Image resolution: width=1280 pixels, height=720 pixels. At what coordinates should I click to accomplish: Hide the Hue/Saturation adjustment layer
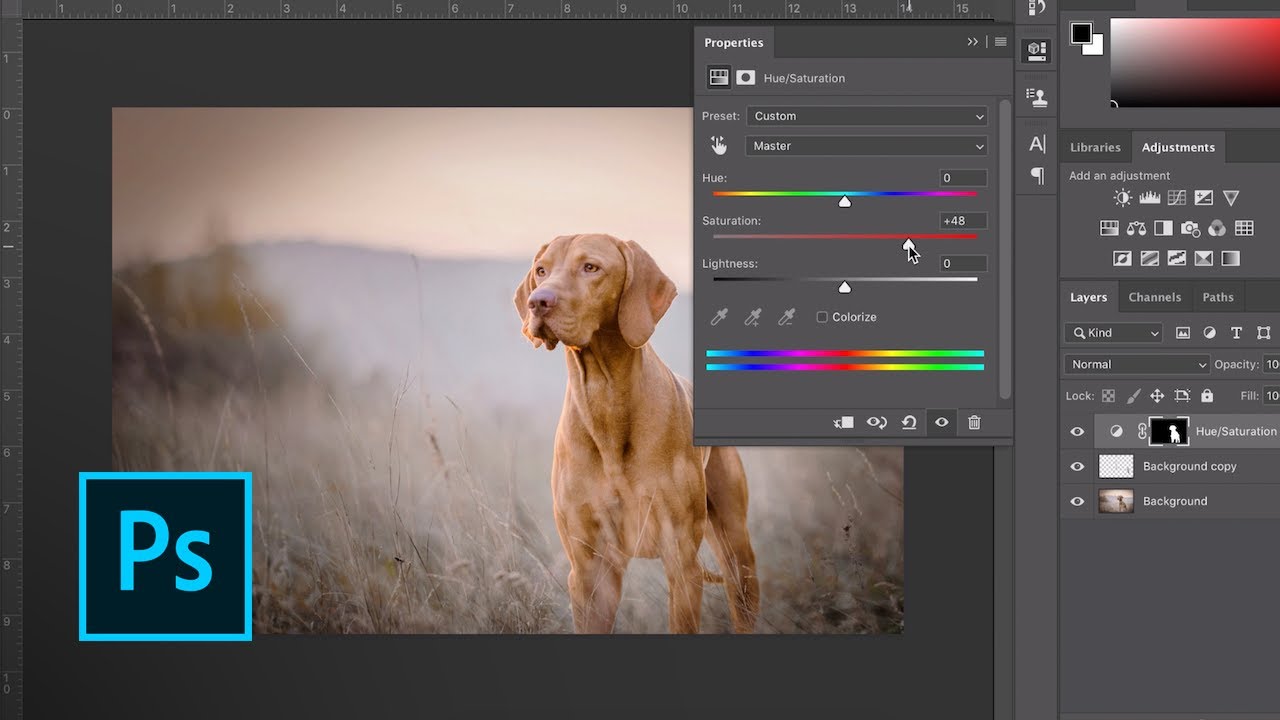1077,432
